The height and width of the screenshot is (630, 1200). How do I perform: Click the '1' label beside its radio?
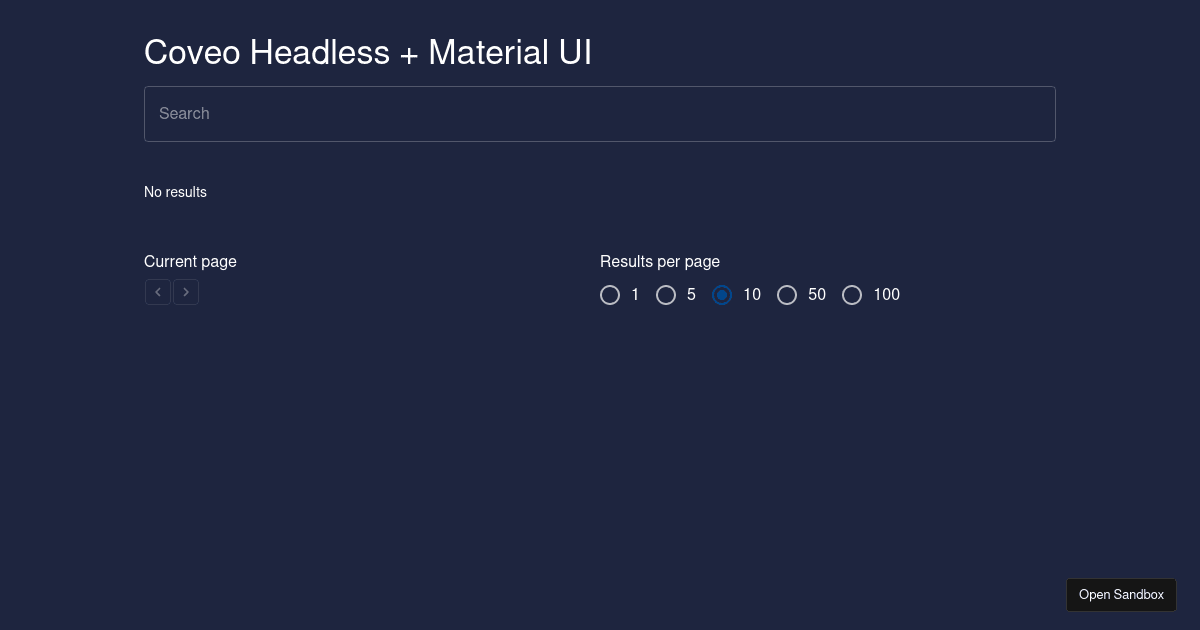635,294
